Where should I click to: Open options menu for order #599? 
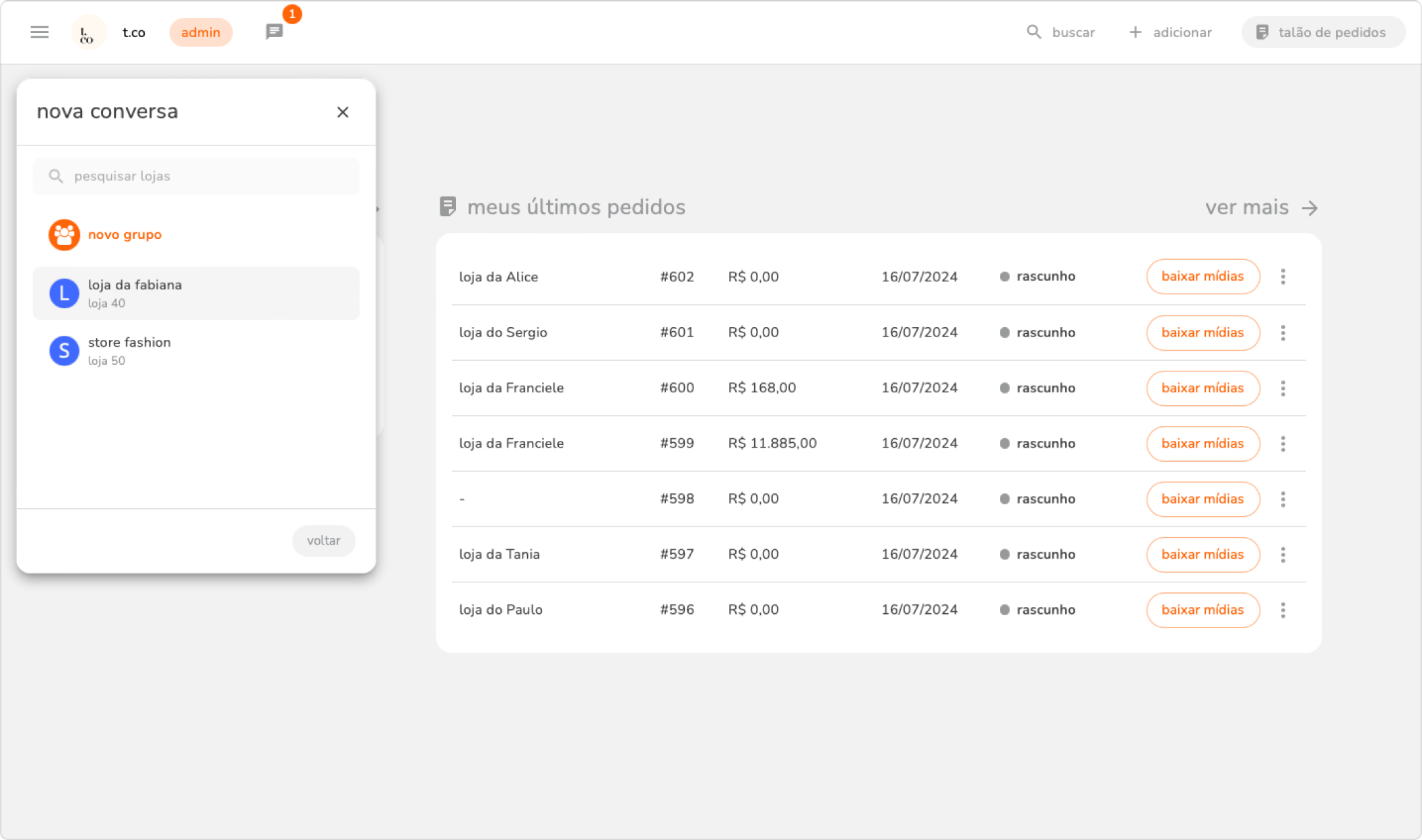pos(1283,444)
